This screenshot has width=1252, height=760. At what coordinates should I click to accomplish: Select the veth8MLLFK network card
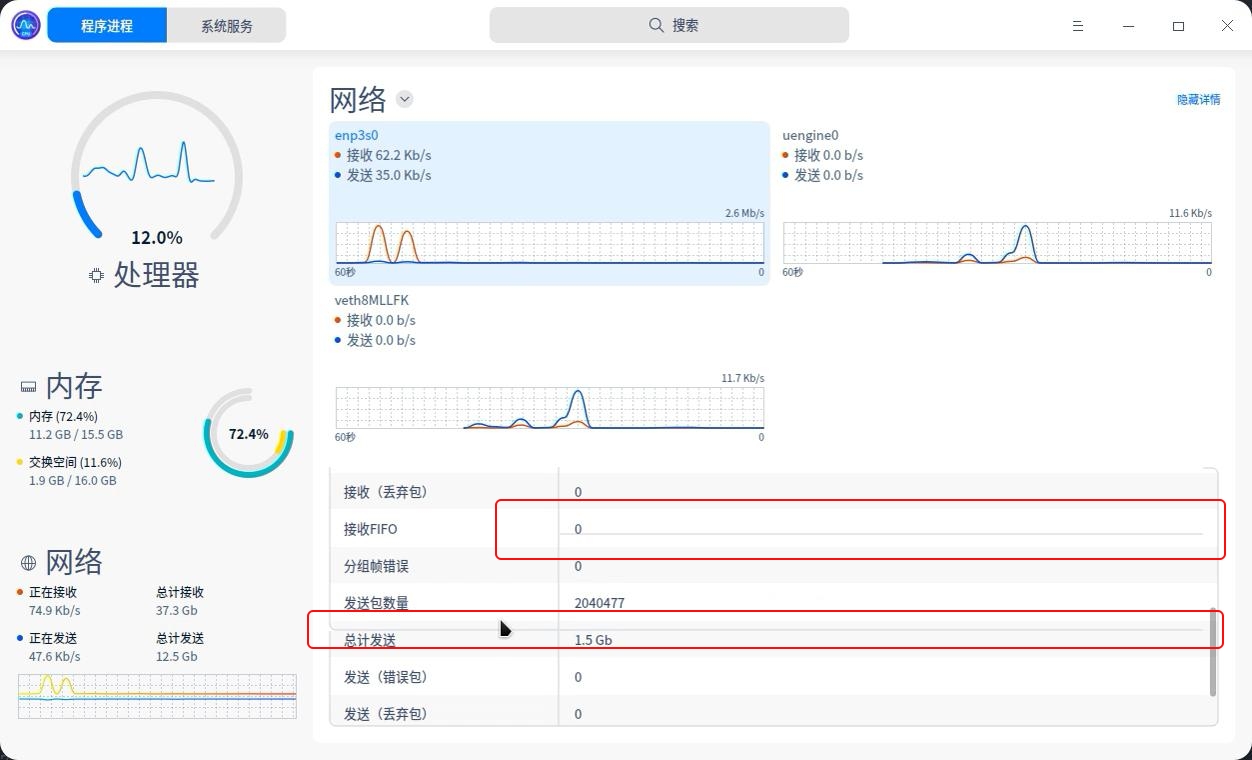coord(549,368)
